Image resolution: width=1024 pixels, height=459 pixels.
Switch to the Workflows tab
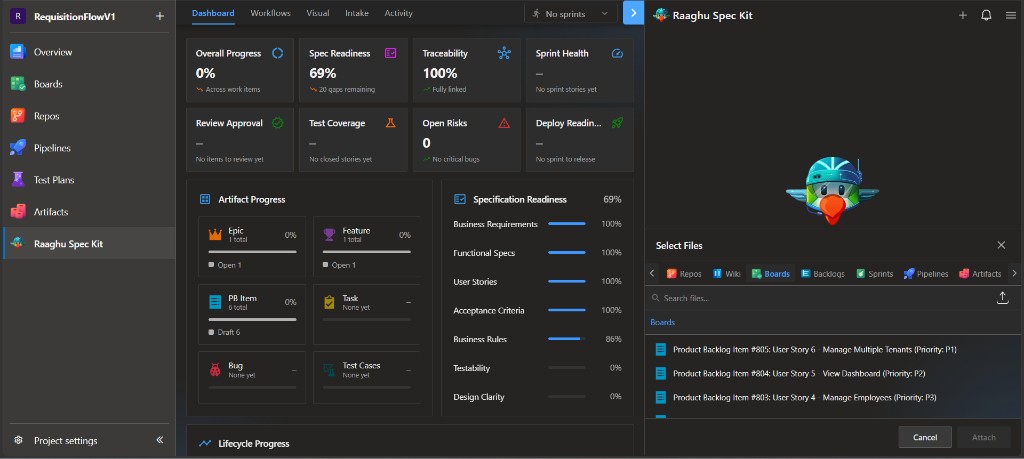[270, 13]
